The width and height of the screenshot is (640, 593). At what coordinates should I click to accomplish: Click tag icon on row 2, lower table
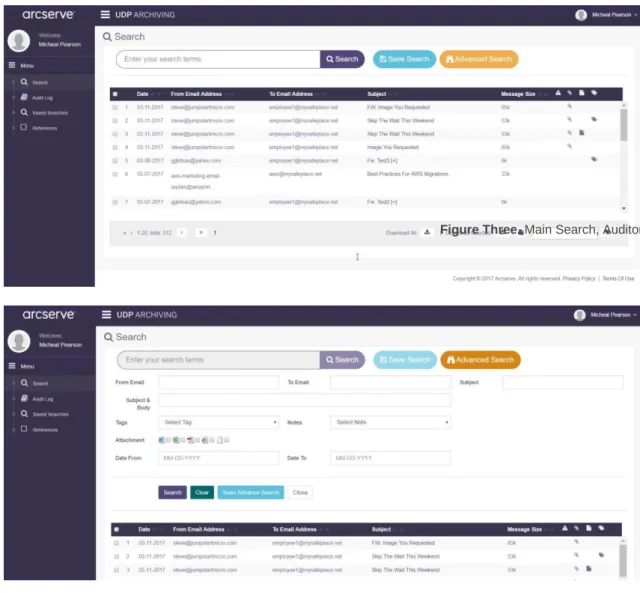[x=601, y=555]
